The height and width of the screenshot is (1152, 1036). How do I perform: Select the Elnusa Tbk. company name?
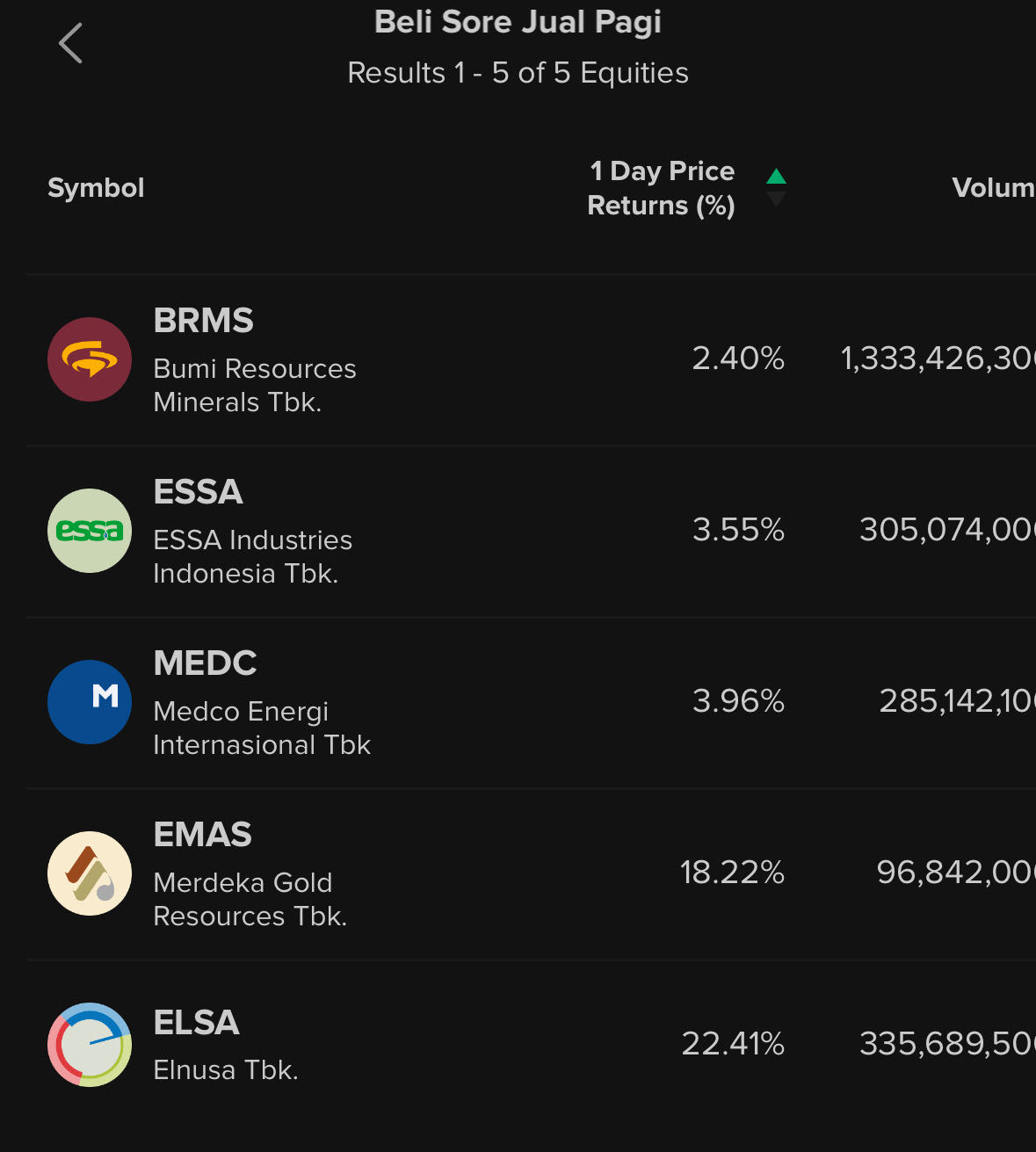click(226, 1070)
